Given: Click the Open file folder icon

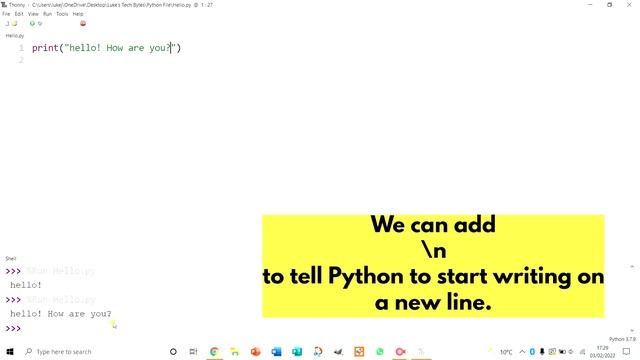Looking at the screenshot, I should [x=14, y=23].
